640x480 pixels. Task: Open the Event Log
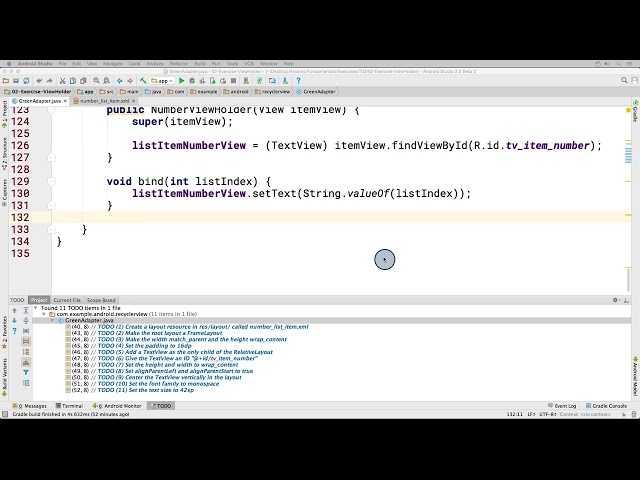tap(562, 406)
